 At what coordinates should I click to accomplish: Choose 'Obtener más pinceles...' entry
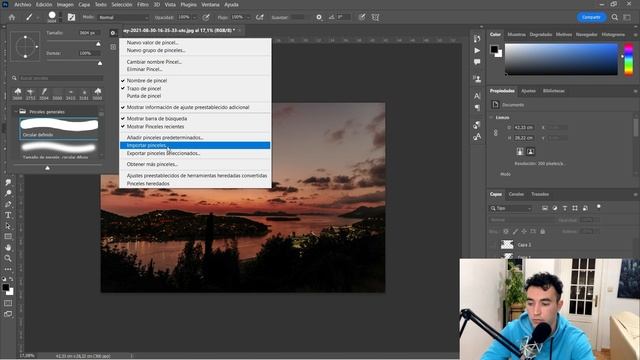(195, 164)
